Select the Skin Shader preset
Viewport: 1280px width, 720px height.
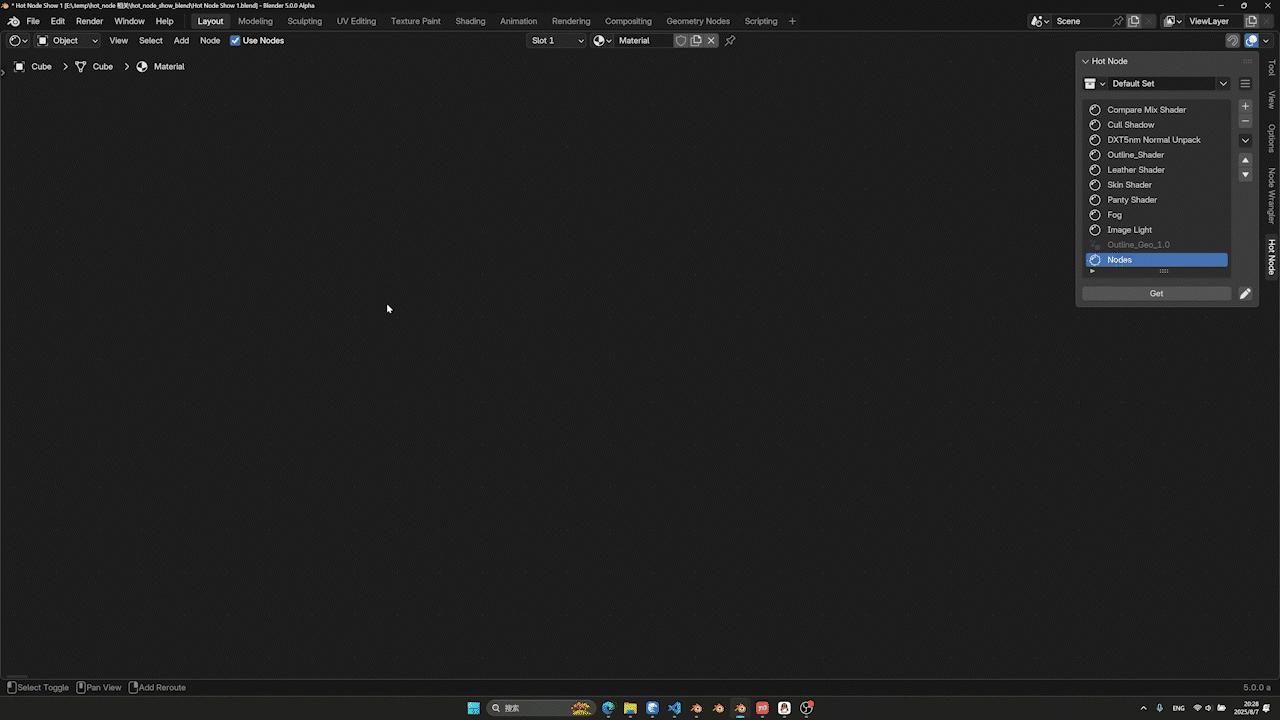1157,185
